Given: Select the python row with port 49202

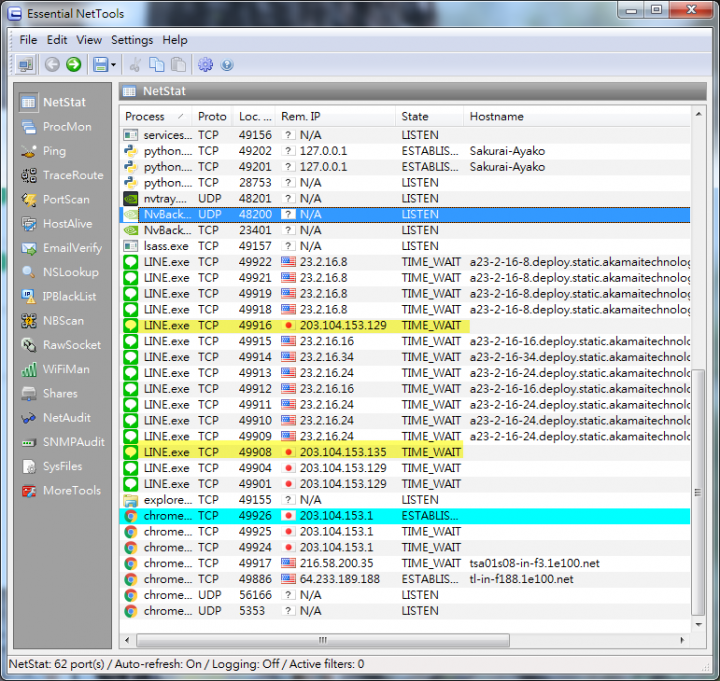Looking at the screenshot, I should (405, 151).
